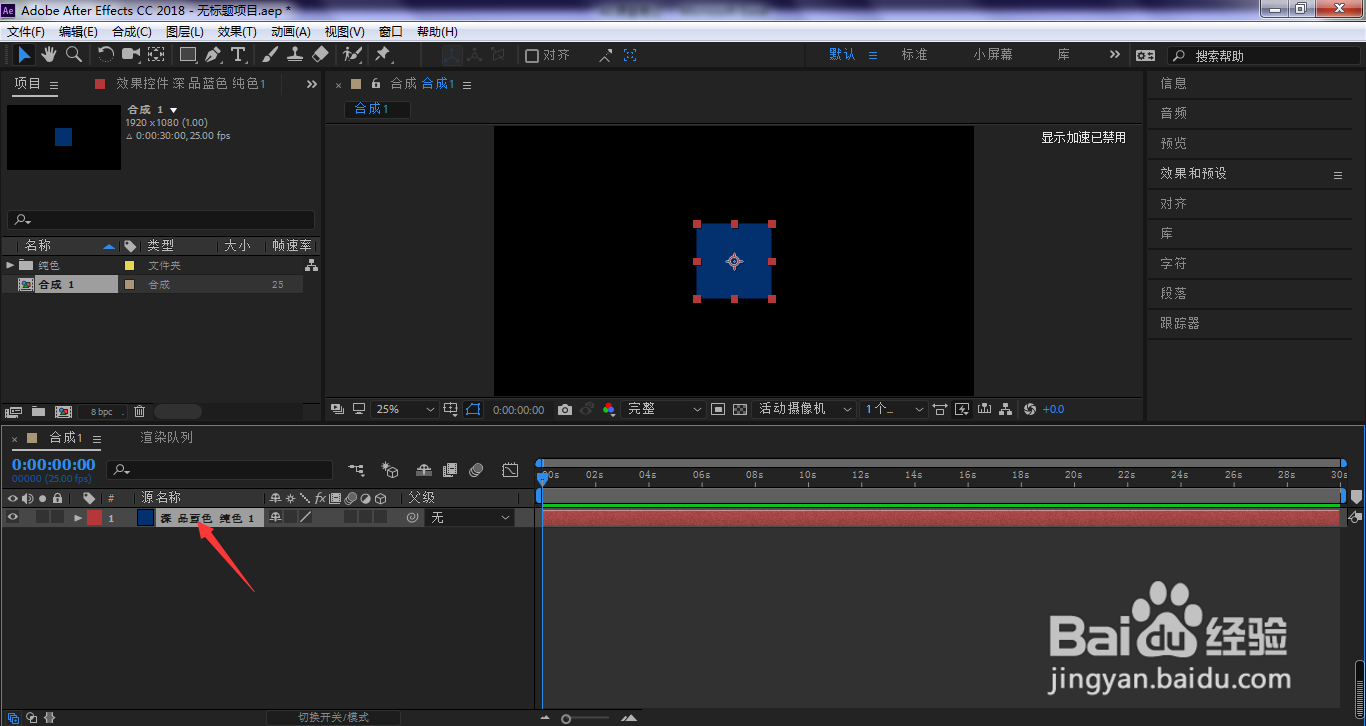Select the Brush tool
The height and width of the screenshot is (726, 1366).
click(x=271, y=55)
